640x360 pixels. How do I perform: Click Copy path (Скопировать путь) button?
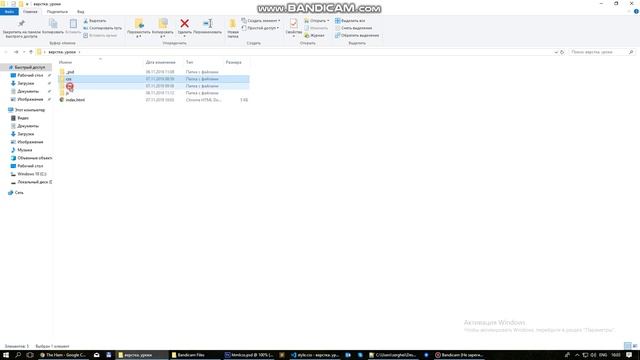point(102,28)
